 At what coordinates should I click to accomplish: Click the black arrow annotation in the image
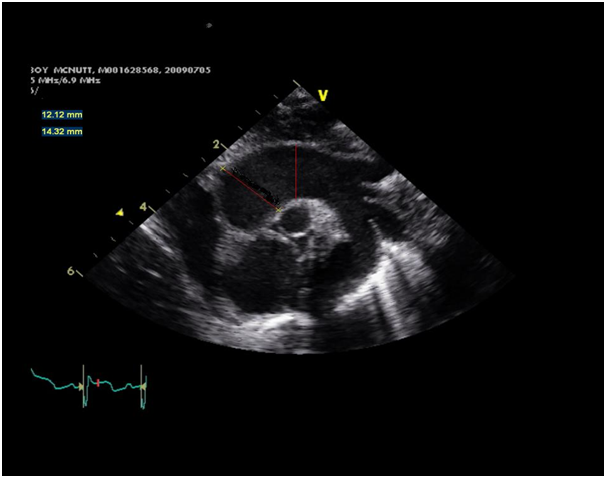[x=258, y=191]
